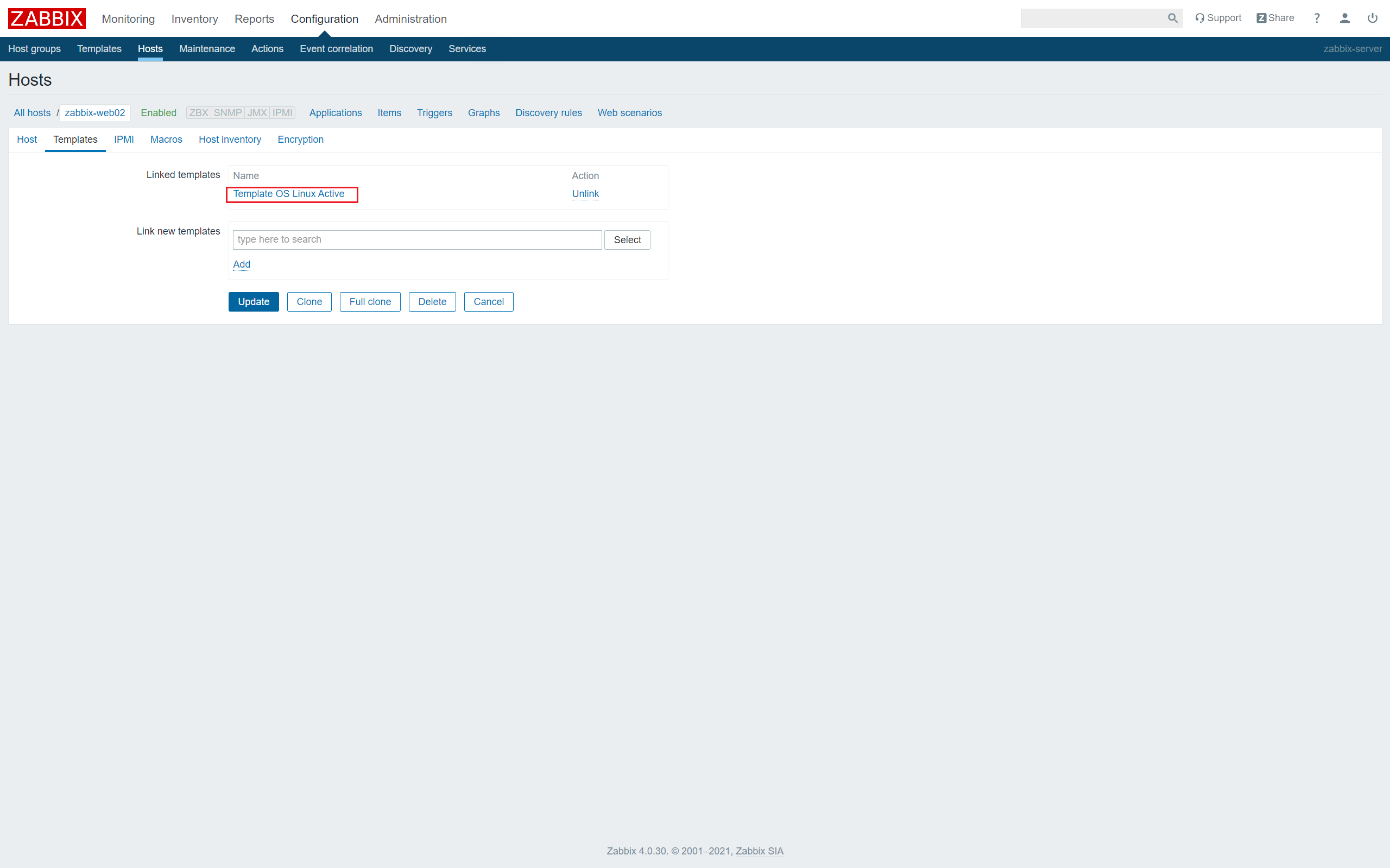Image resolution: width=1390 pixels, height=868 pixels.
Task: Open the Support link
Action: pyautogui.click(x=1218, y=18)
